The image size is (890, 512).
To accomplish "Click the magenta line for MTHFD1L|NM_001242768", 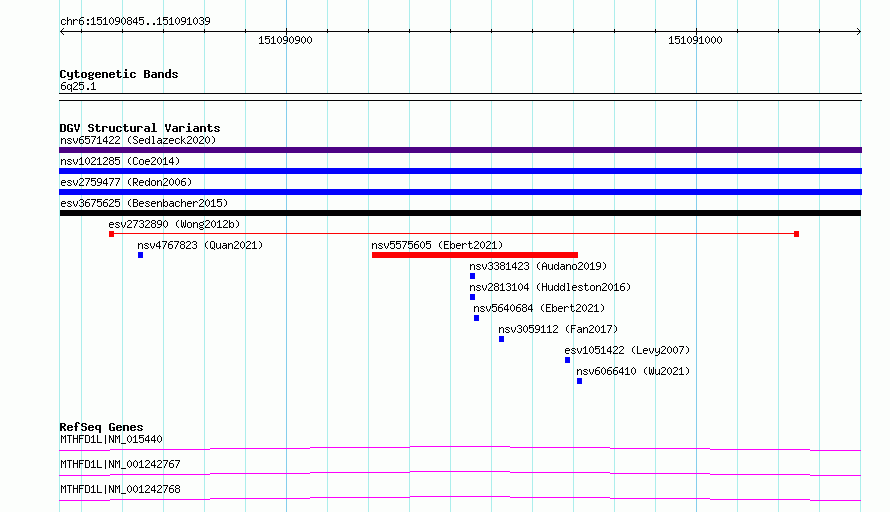I will [460, 498].
